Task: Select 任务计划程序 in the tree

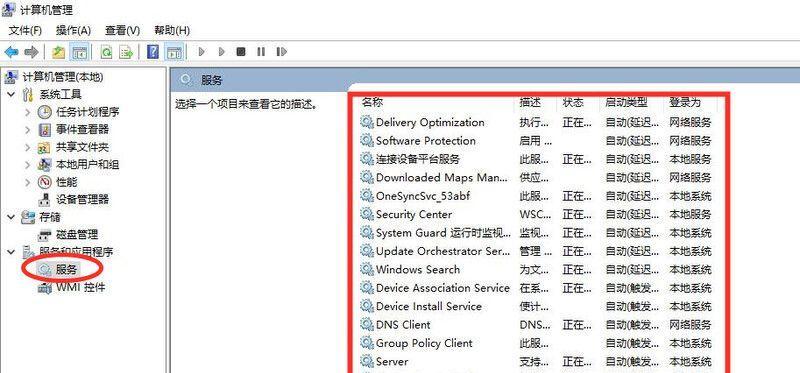Action: tap(88, 112)
